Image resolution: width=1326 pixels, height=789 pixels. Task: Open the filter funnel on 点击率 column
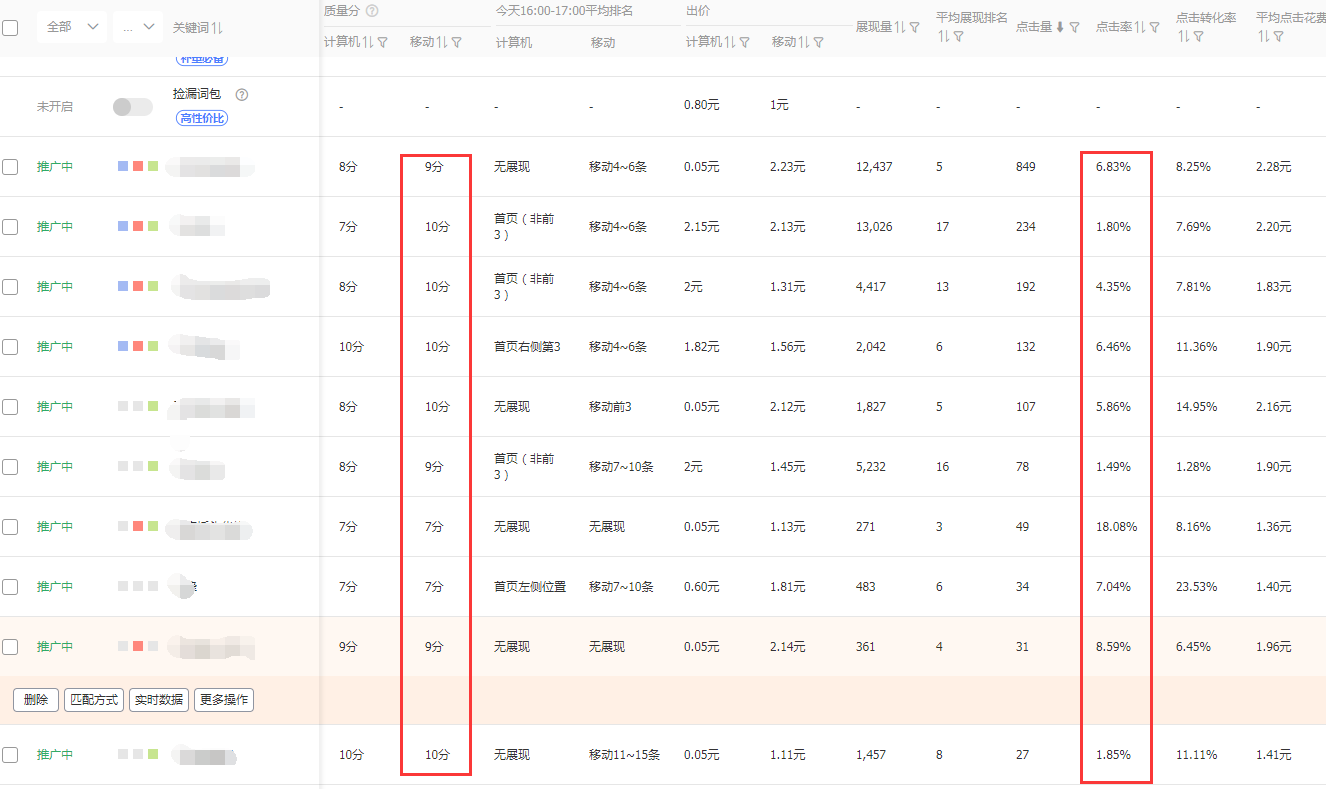coord(1154,27)
